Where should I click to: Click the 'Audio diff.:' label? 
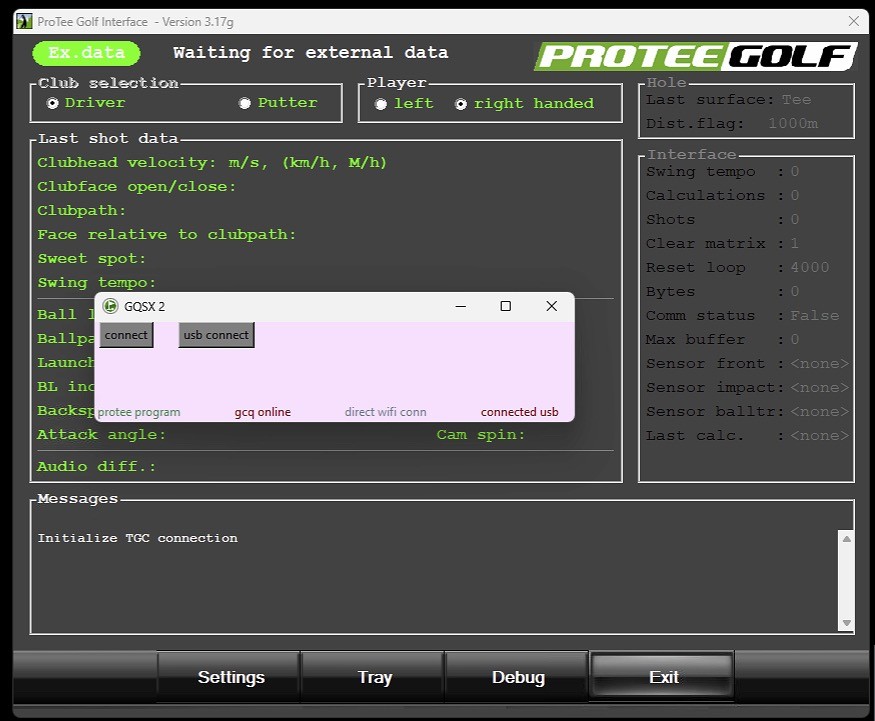[97, 467]
